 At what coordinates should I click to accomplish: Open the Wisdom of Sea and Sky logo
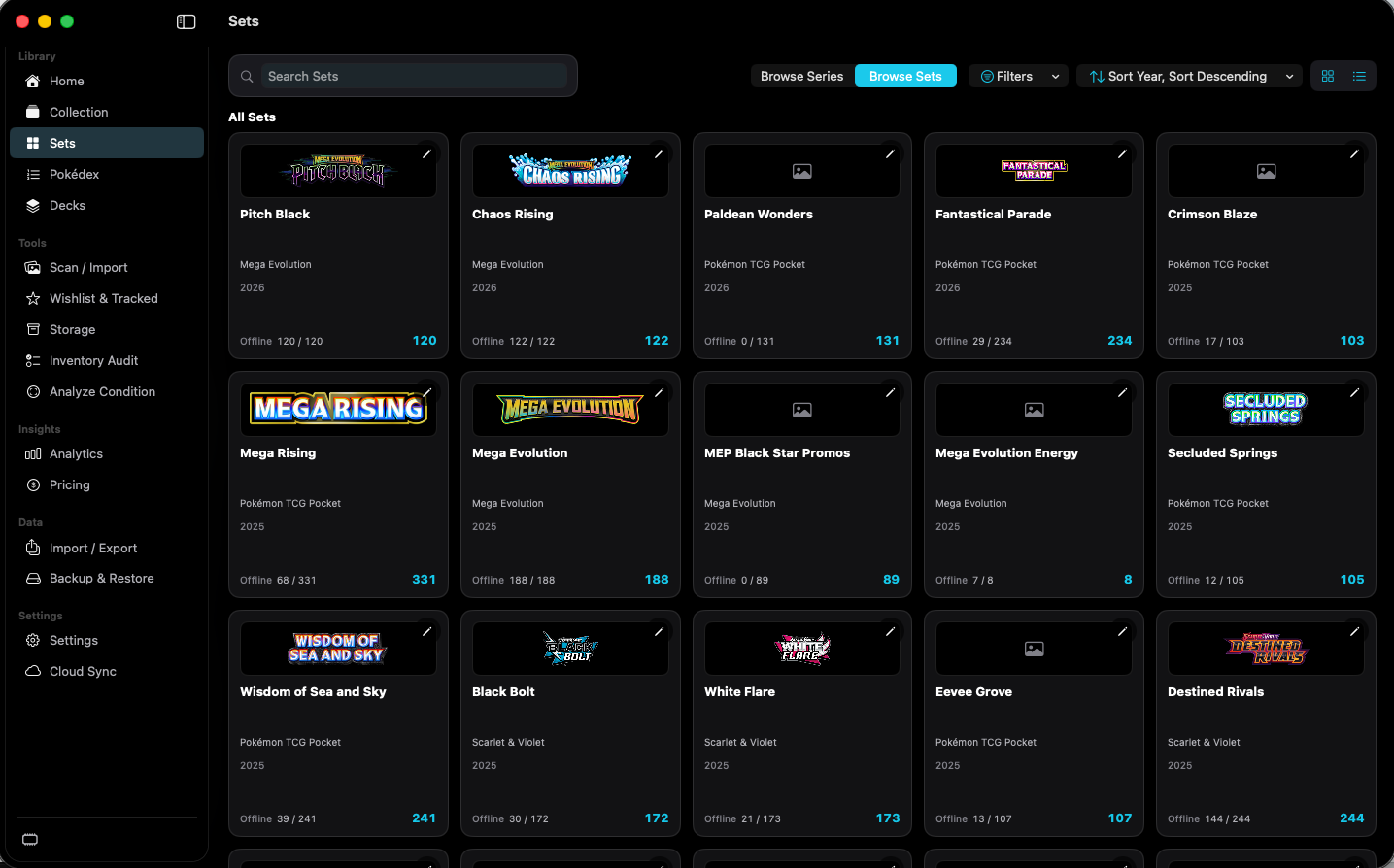(x=338, y=648)
